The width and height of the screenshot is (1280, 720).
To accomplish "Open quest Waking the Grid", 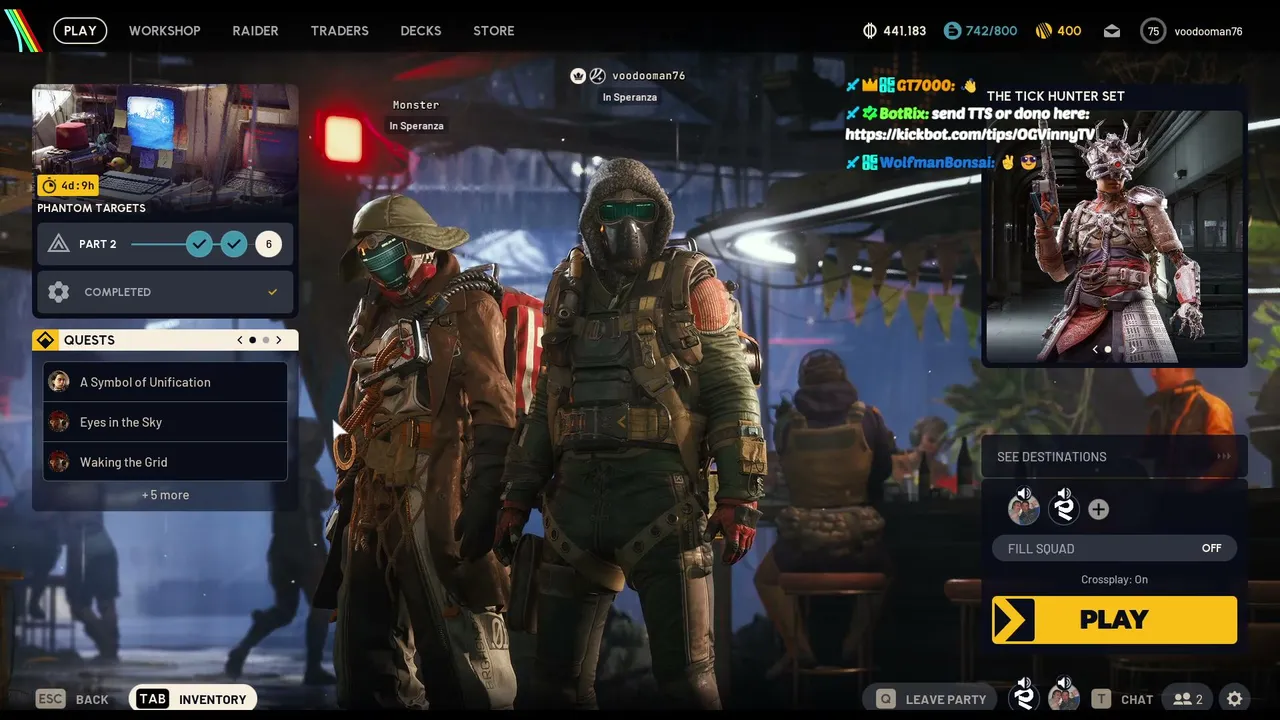I will coord(165,462).
